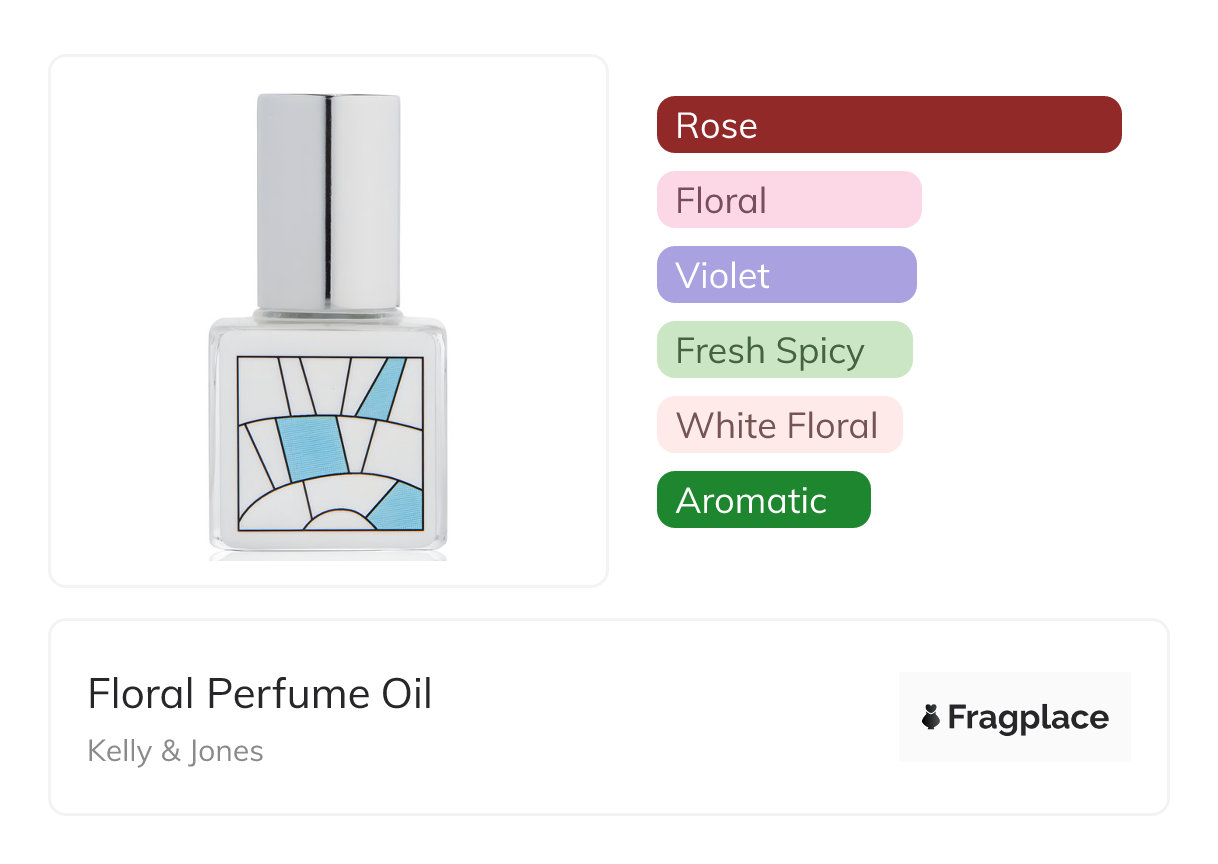The width and height of the screenshot is (1218, 864).
Task: Click the Fragplace wordmark text
Action: point(1028,718)
